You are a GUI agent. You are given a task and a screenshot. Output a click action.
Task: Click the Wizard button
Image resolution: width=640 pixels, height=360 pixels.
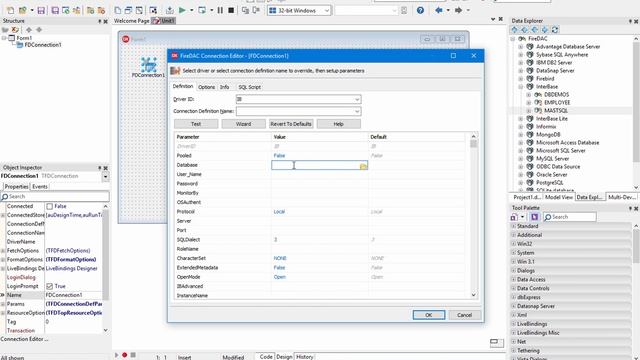click(243, 124)
